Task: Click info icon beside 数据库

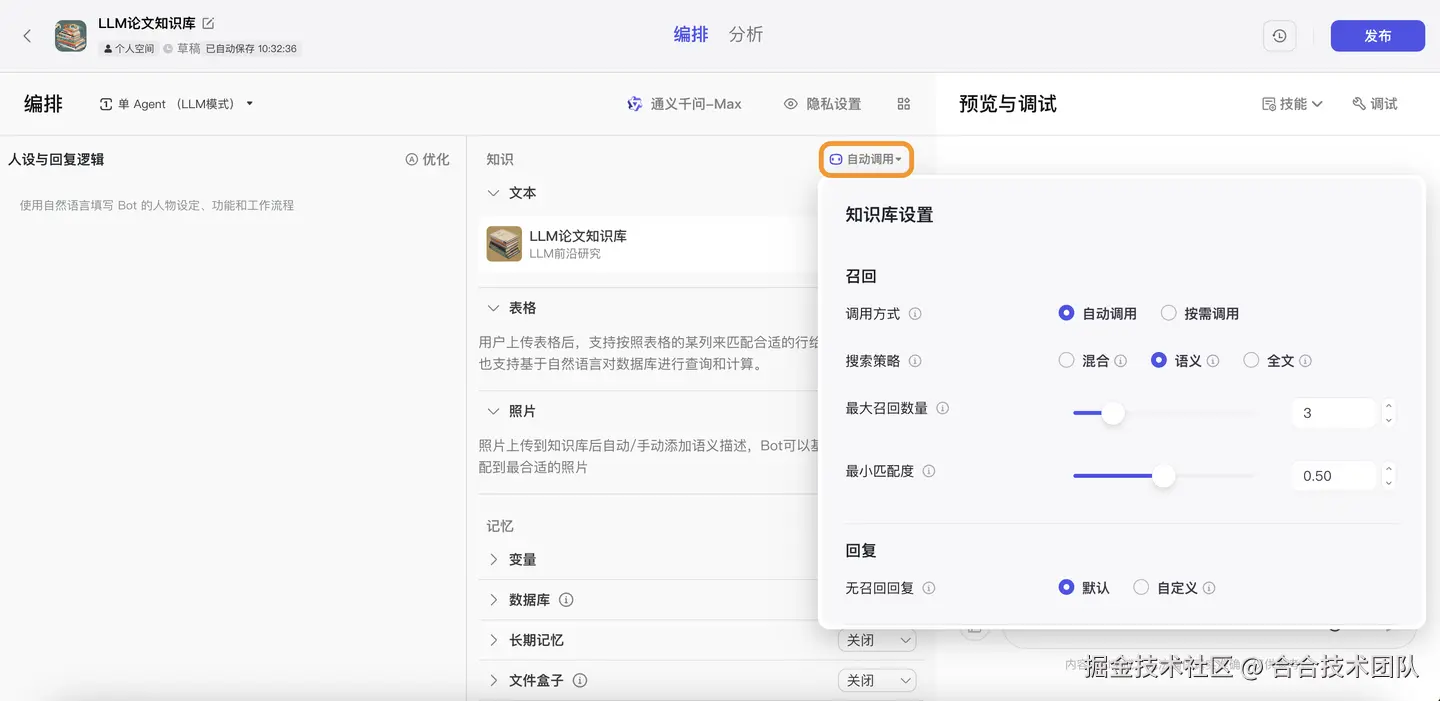Action: point(566,600)
